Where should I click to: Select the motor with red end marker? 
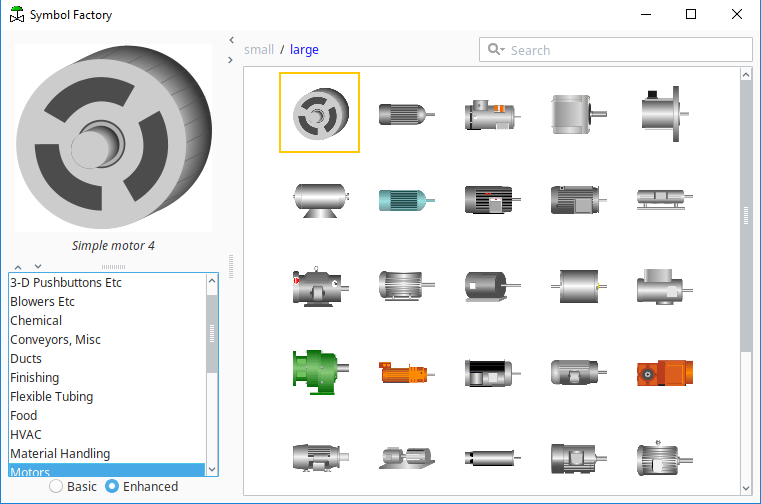pyautogui.click(x=320, y=286)
